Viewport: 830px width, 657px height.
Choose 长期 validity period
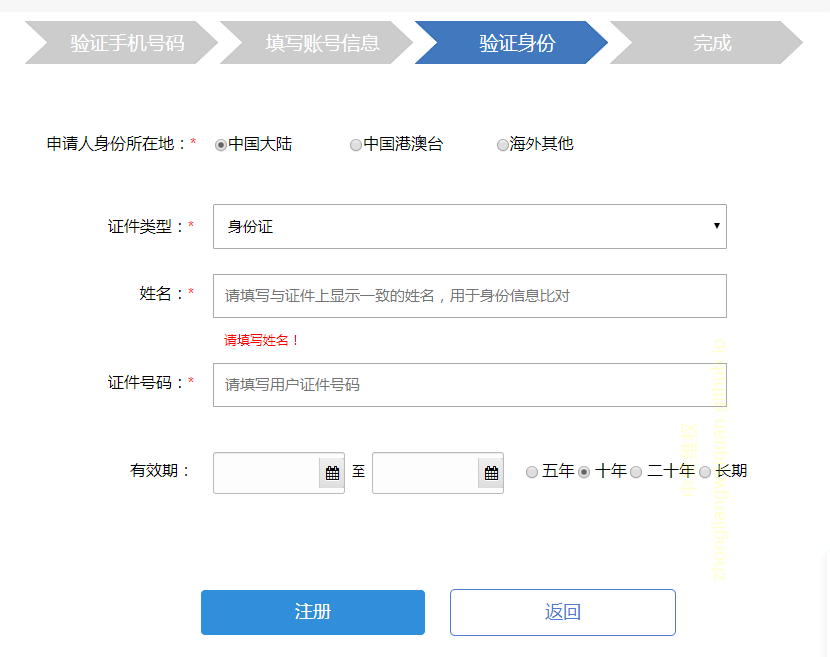point(705,472)
